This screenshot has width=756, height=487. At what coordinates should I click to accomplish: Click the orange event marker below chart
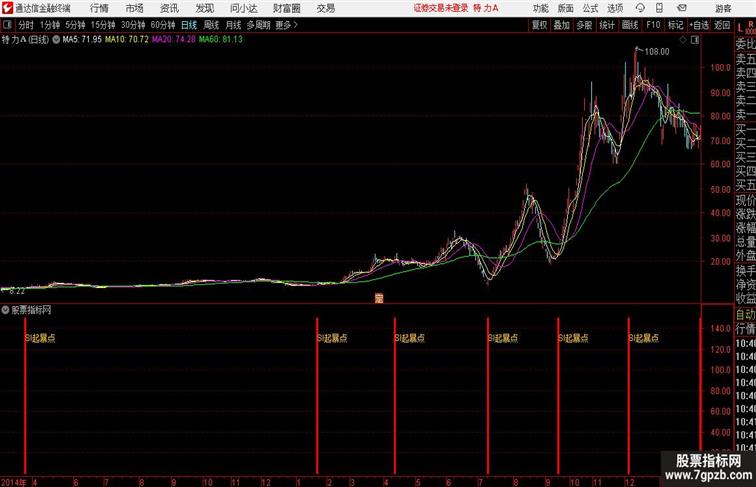[x=379, y=298]
